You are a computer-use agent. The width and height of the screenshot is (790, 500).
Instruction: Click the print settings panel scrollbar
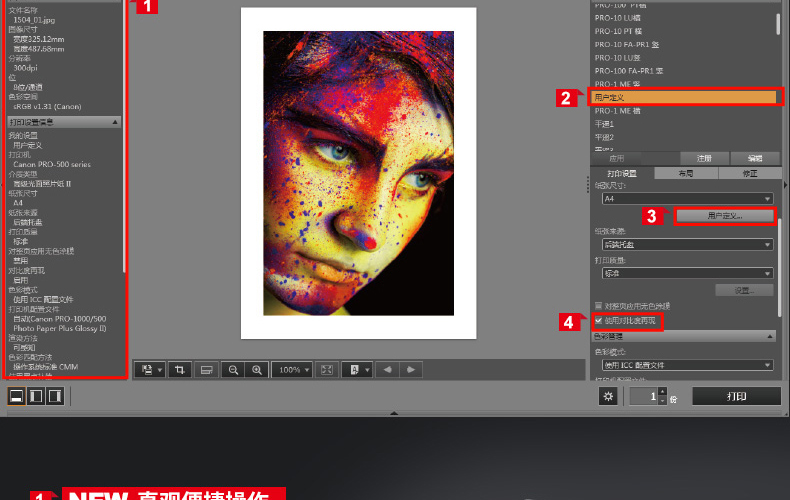(x=779, y=267)
